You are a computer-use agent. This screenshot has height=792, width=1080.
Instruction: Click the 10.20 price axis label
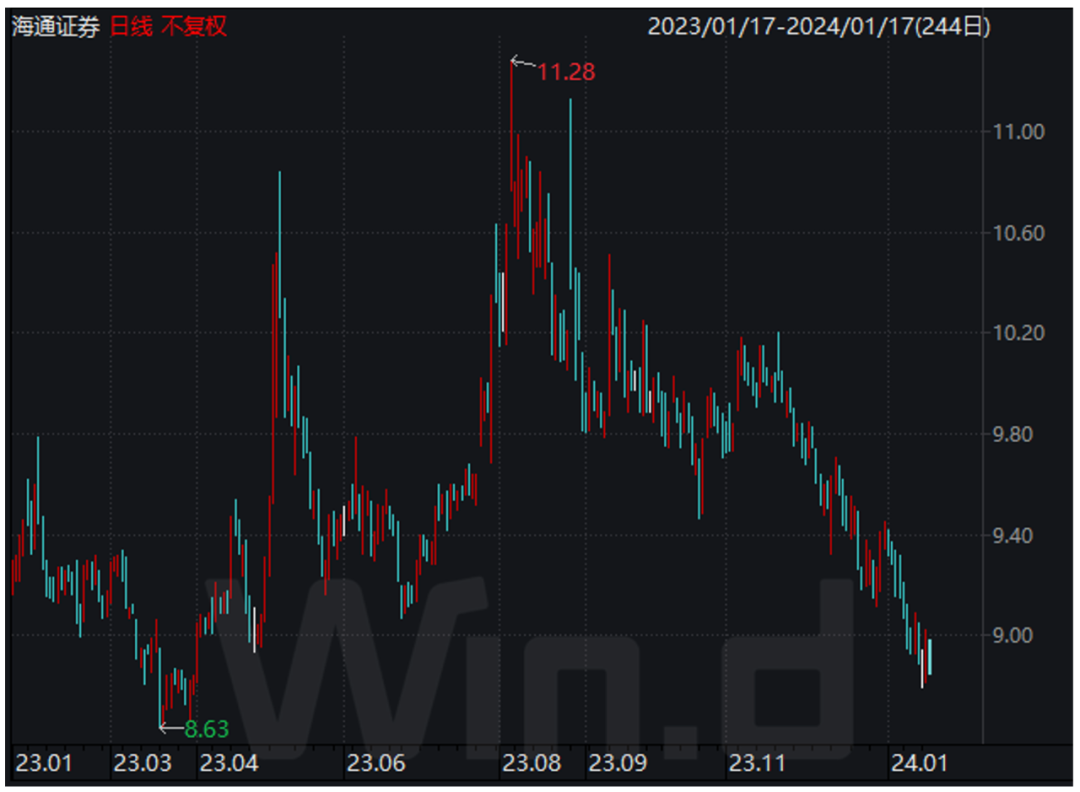(1018, 333)
